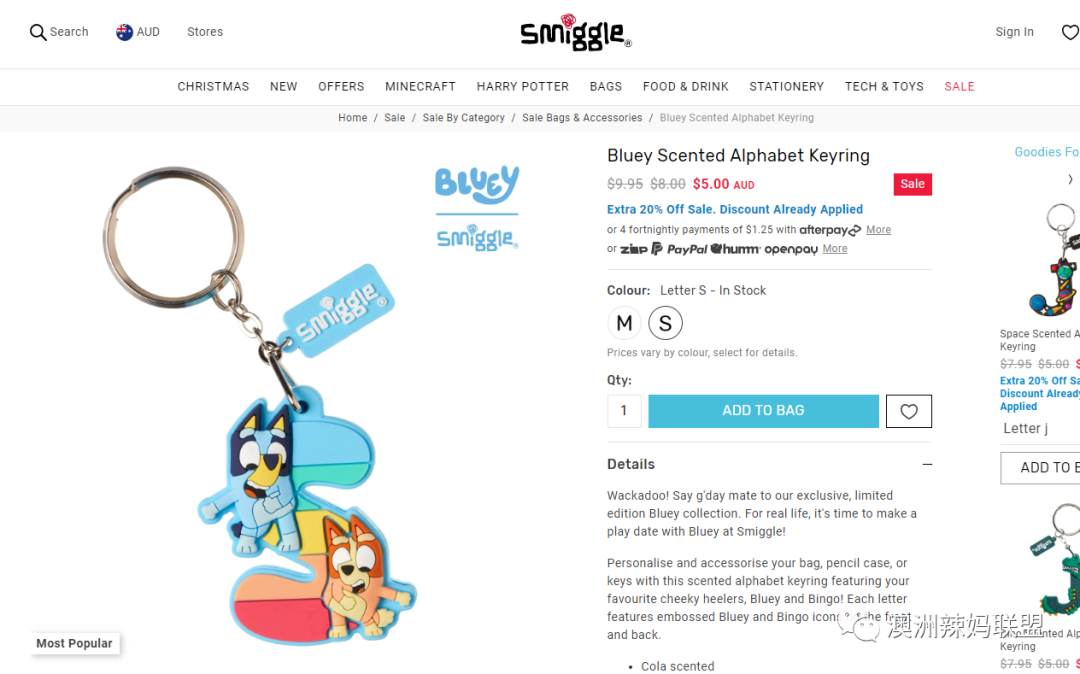
Task: Go to Sale Bags & Accessories breadcrumb
Action: (x=582, y=118)
